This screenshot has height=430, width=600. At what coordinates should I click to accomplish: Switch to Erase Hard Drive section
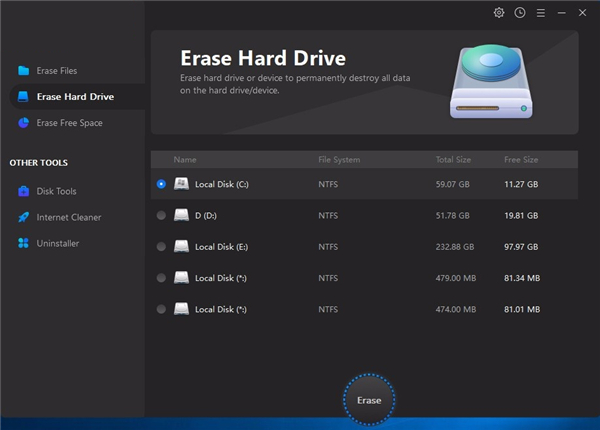[75, 97]
